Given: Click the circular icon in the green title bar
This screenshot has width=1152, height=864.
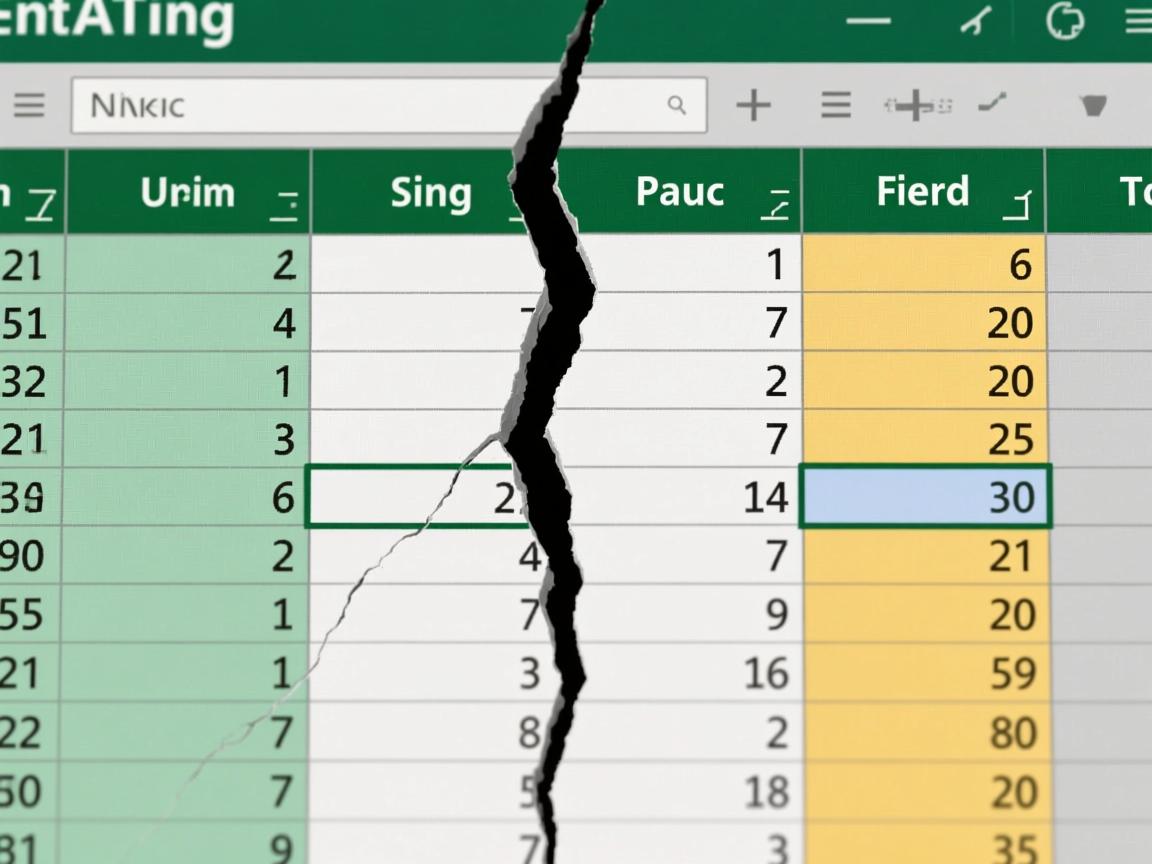Looking at the screenshot, I should [1064, 21].
